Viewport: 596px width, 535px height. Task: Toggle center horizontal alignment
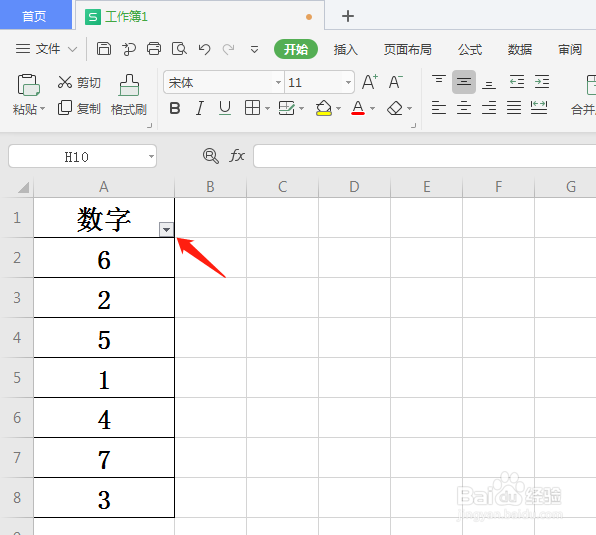click(x=464, y=108)
